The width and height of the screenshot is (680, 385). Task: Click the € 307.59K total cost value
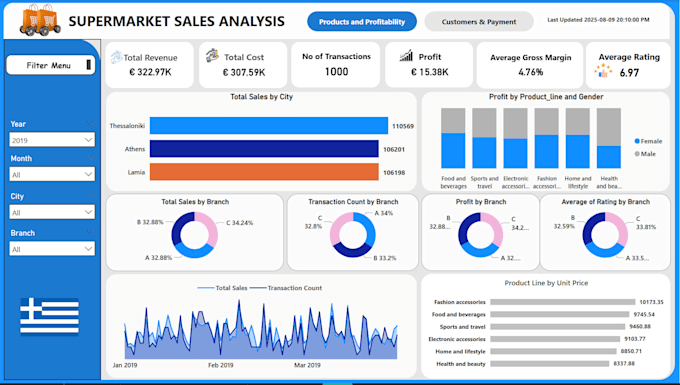(x=244, y=72)
